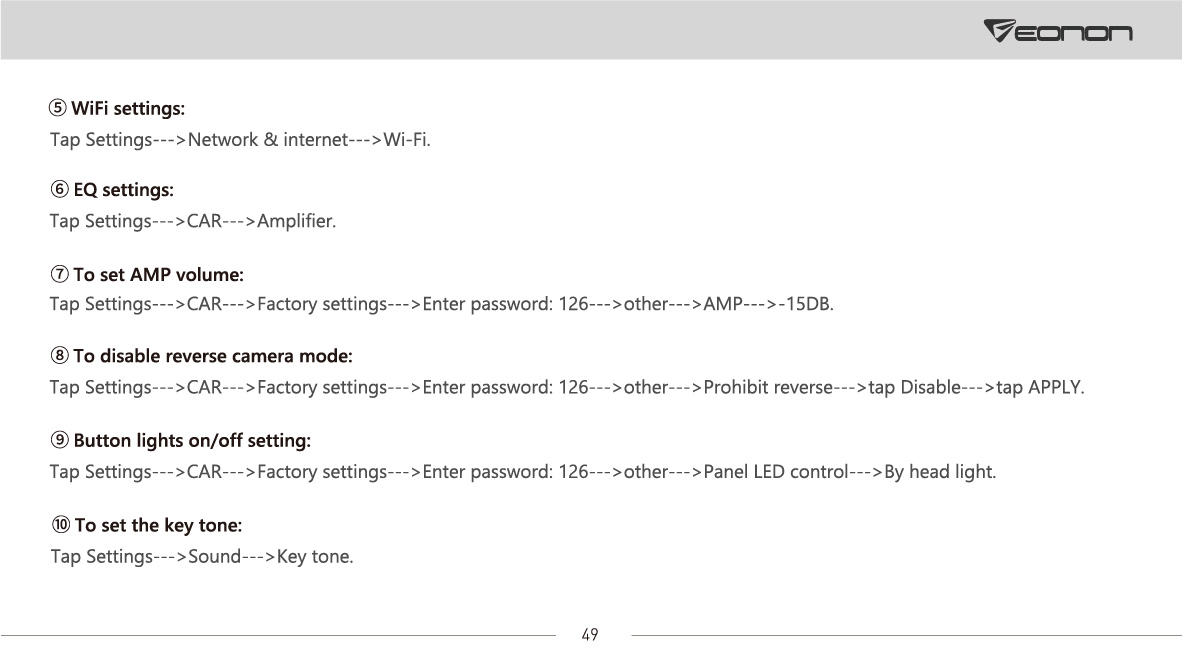This screenshot has width=1182, height=650.
Task: Click the To set the key tone heading
Action: pyautogui.click(x=158, y=525)
